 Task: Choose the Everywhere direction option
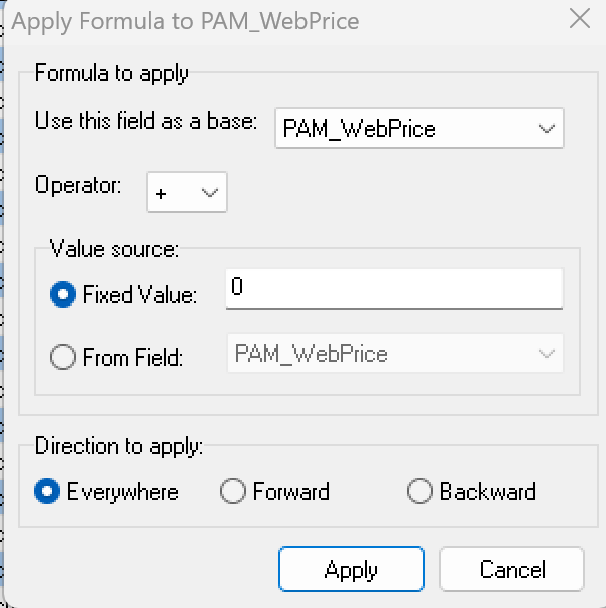(47, 492)
